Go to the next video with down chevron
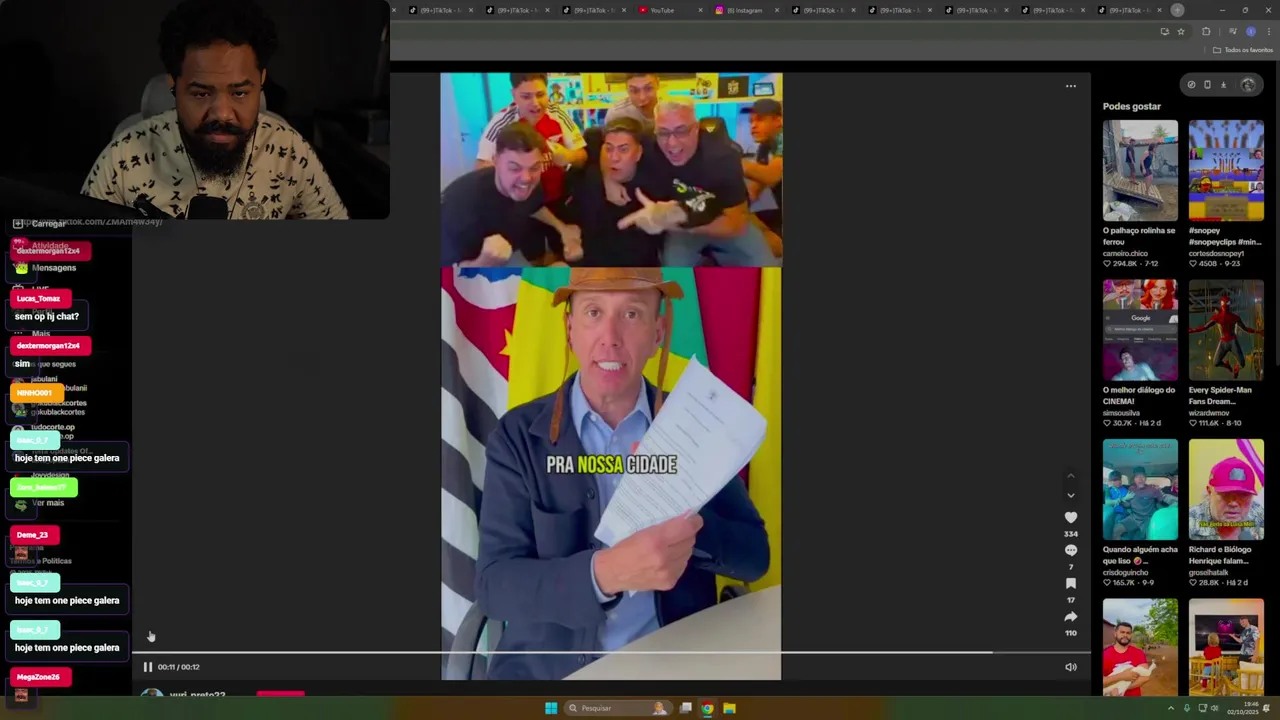 [x=1070, y=495]
